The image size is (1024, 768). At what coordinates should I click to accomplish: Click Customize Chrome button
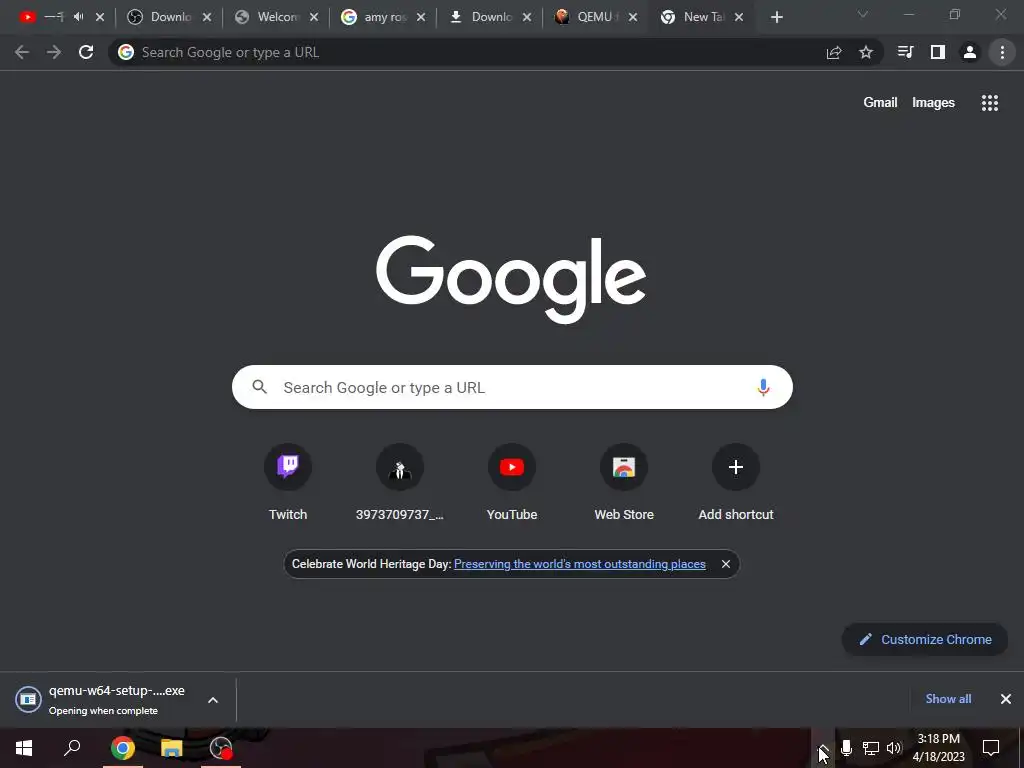click(x=925, y=639)
